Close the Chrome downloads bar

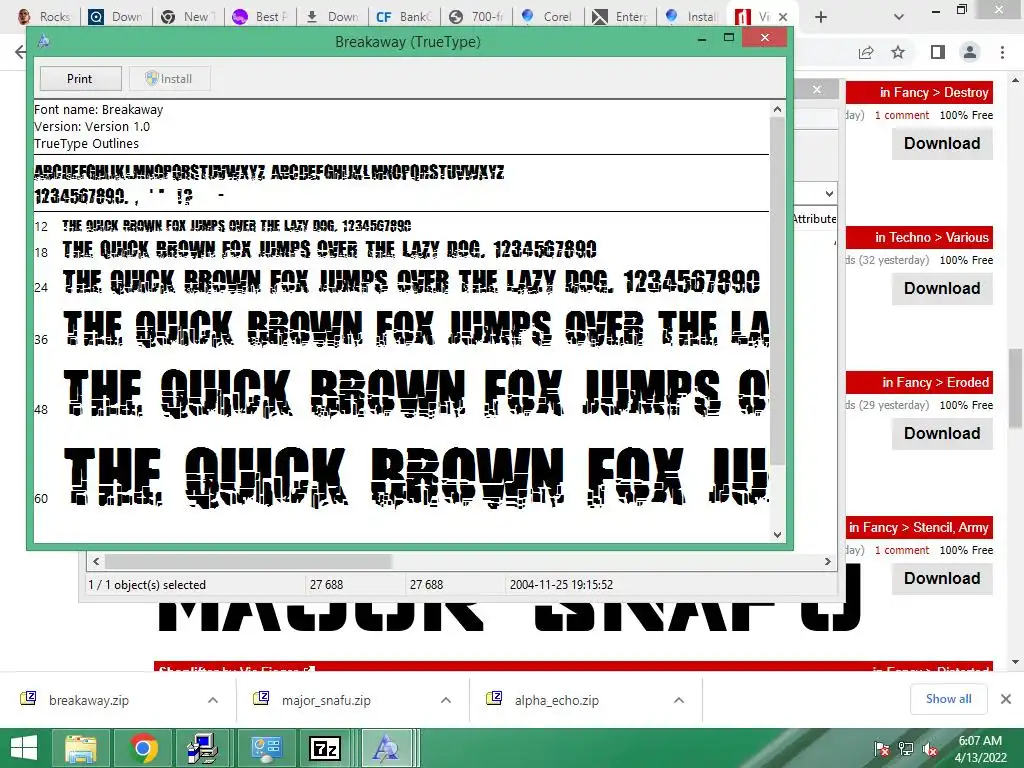1006,699
